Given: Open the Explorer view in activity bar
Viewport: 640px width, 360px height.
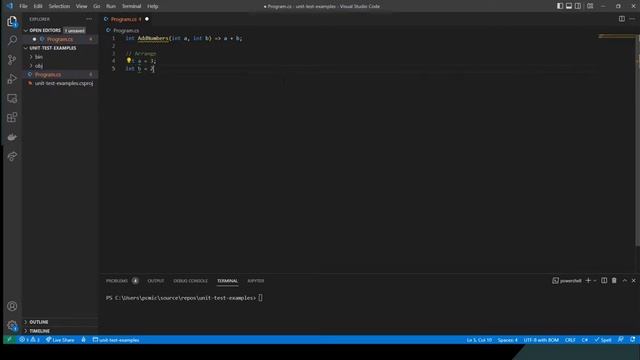Looking at the screenshot, I should coord(12,21).
